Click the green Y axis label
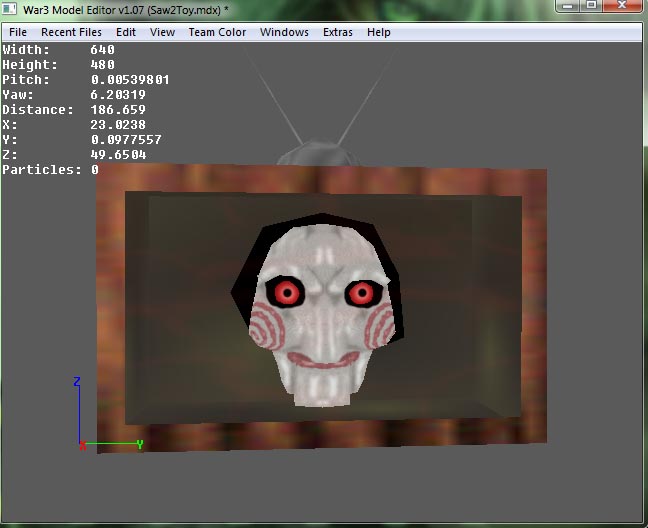648x528 pixels. tap(140, 445)
